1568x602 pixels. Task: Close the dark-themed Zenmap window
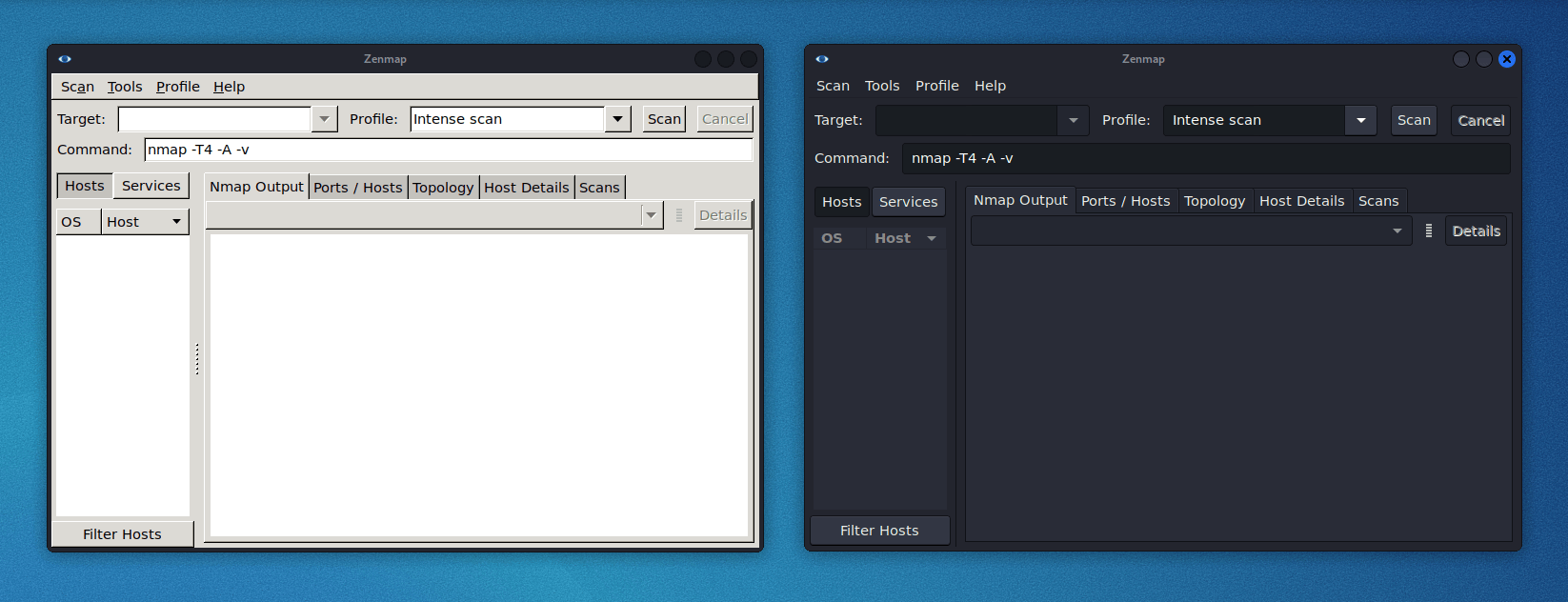[1507, 59]
